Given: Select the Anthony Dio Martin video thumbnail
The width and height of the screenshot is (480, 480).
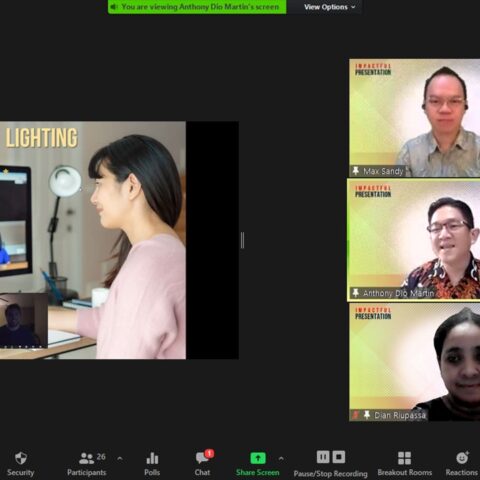Looking at the screenshot, I should tap(414, 240).
